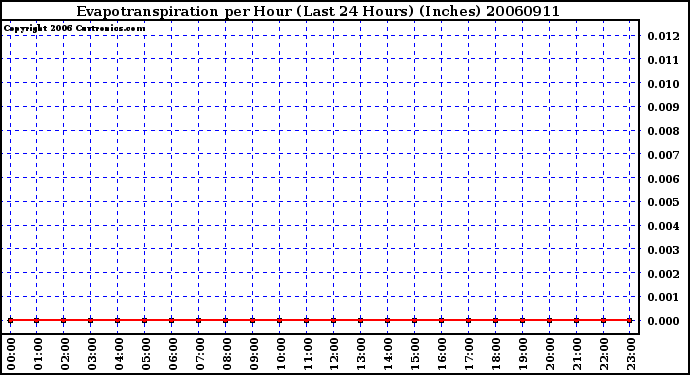Click the 0.003 y-axis label
The width and height of the screenshot is (690, 375).
coord(663,250)
